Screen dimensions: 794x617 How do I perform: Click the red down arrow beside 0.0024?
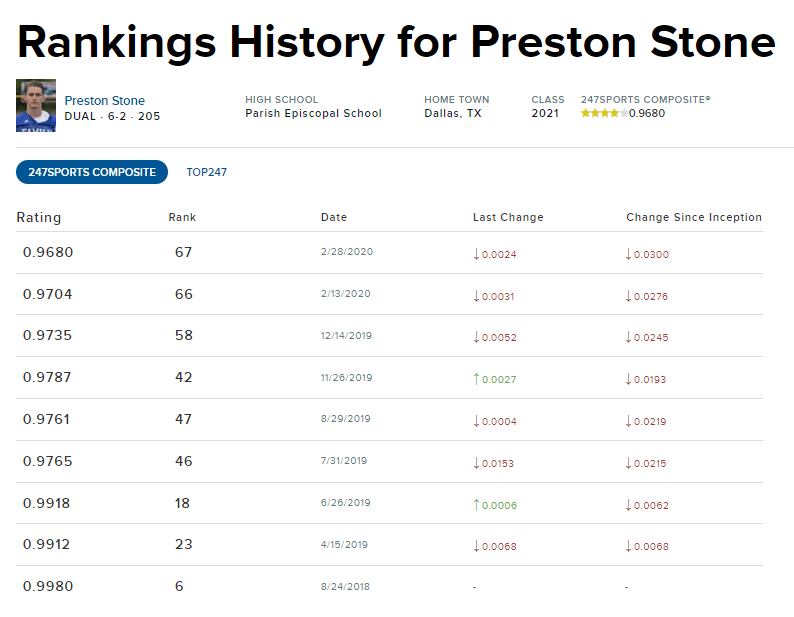coord(476,254)
